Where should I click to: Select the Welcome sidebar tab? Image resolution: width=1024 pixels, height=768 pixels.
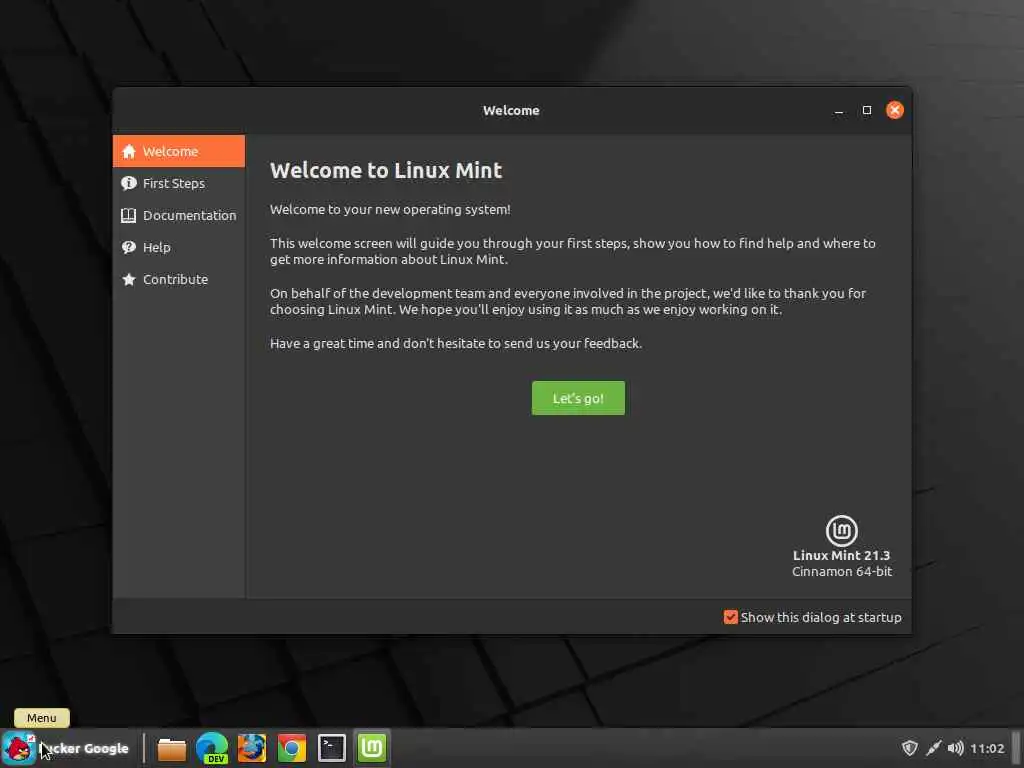pyautogui.click(x=179, y=152)
